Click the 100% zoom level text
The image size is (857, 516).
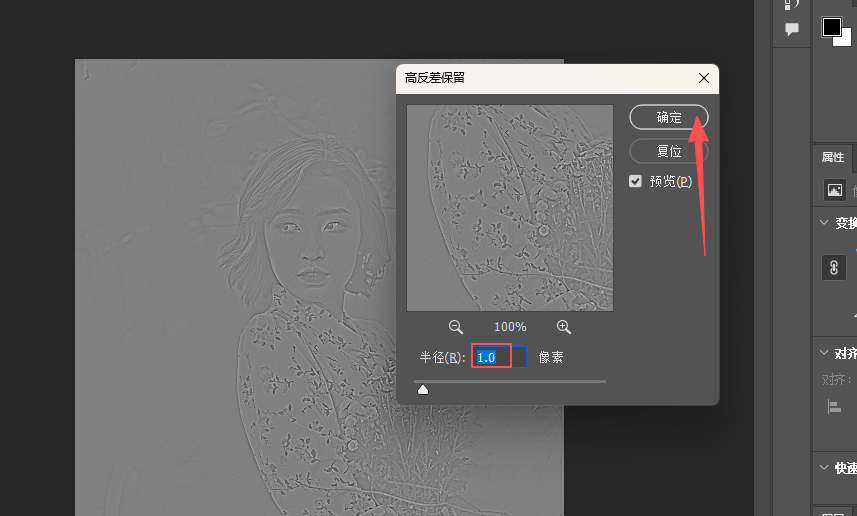click(x=510, y=327)
